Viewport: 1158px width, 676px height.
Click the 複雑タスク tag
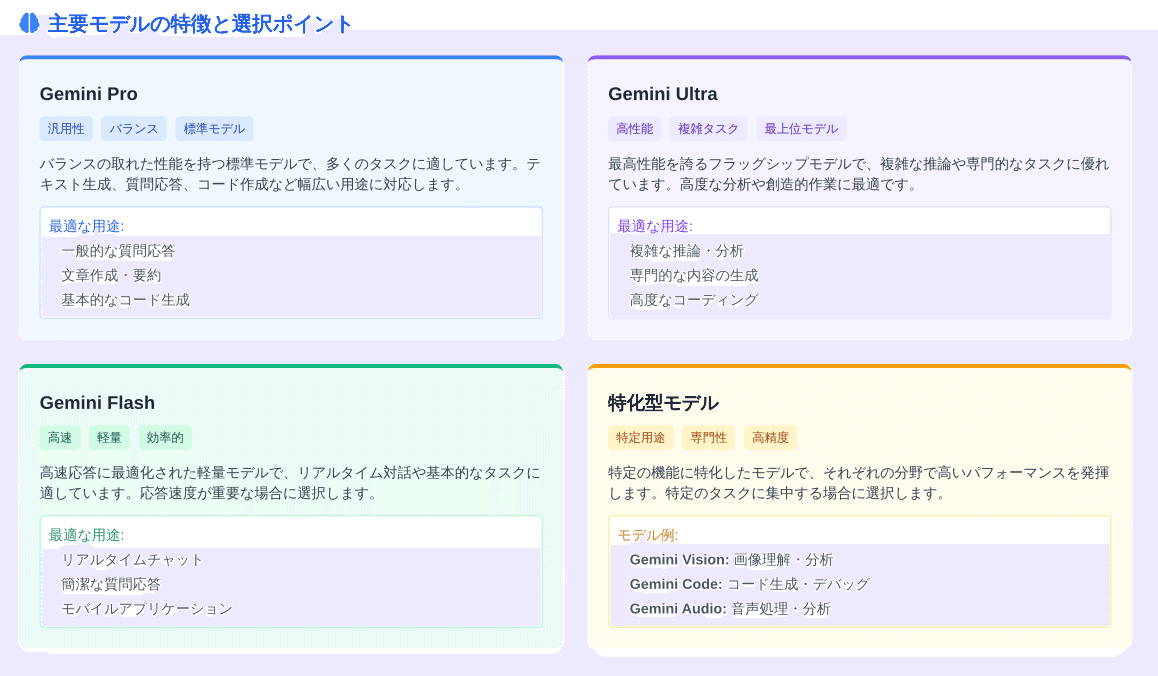708,129
